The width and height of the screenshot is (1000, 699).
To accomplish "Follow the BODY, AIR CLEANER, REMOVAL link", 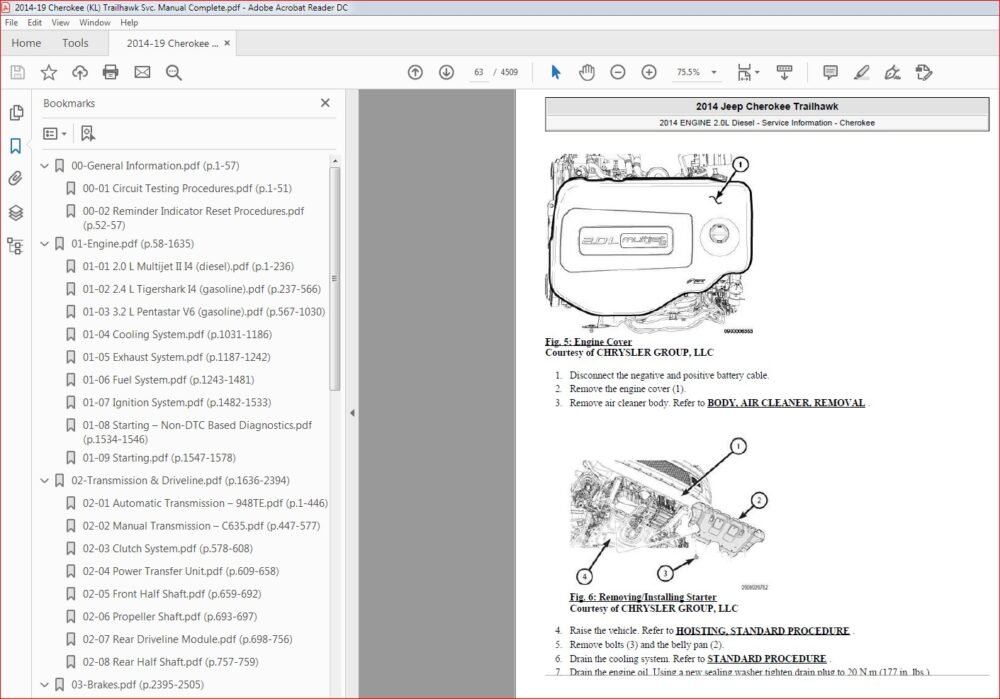I will [786, 402].
